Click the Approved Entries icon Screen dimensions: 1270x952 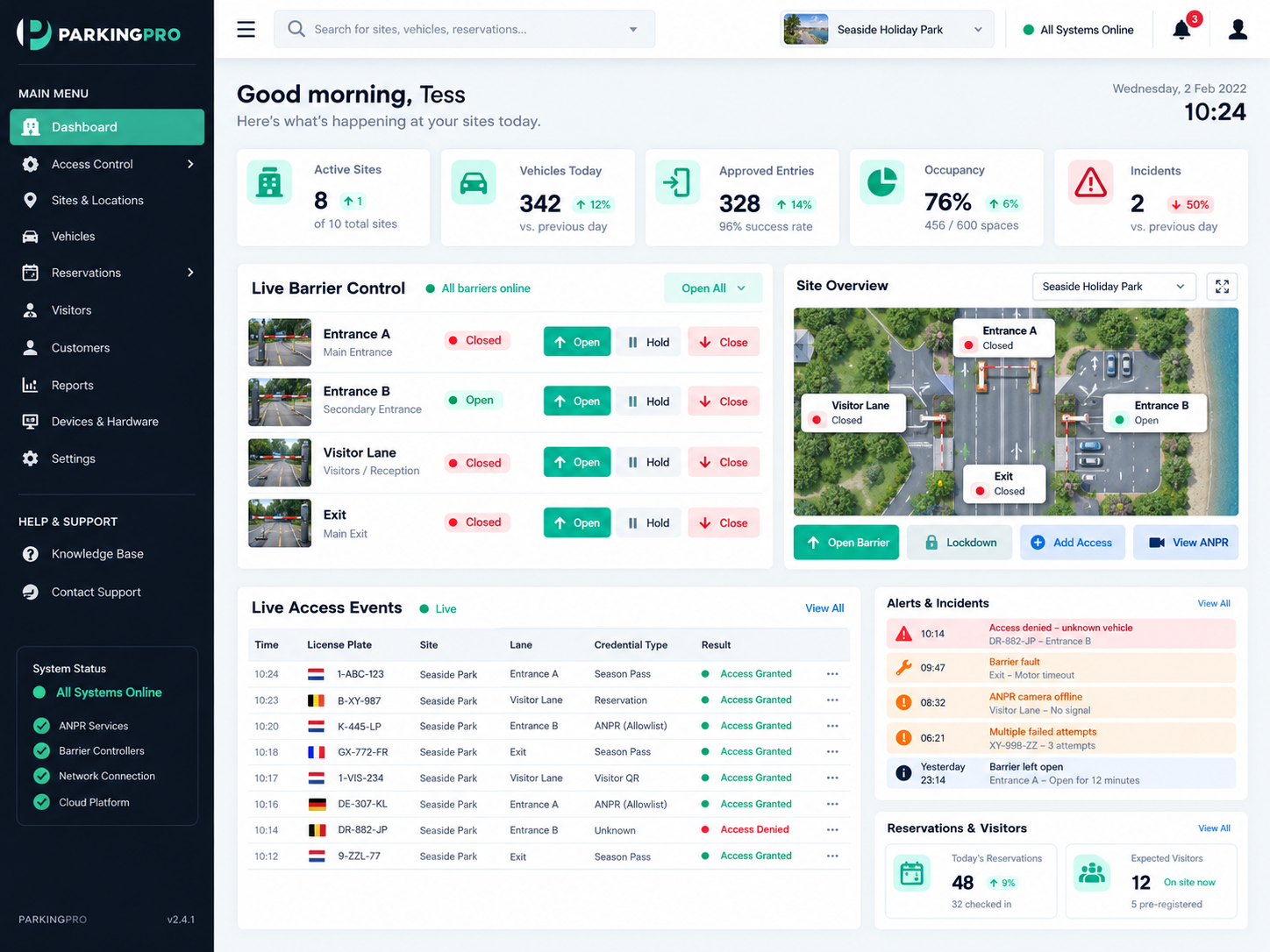677,182
